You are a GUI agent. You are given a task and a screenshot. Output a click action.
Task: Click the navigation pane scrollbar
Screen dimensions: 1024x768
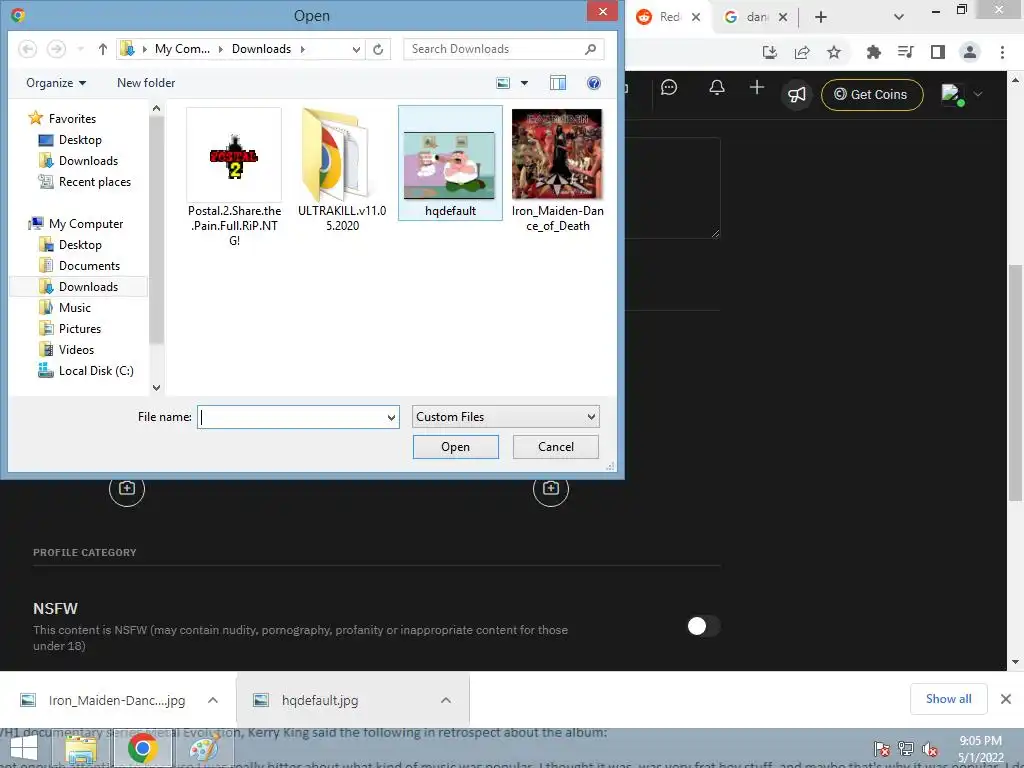[156, 229]
